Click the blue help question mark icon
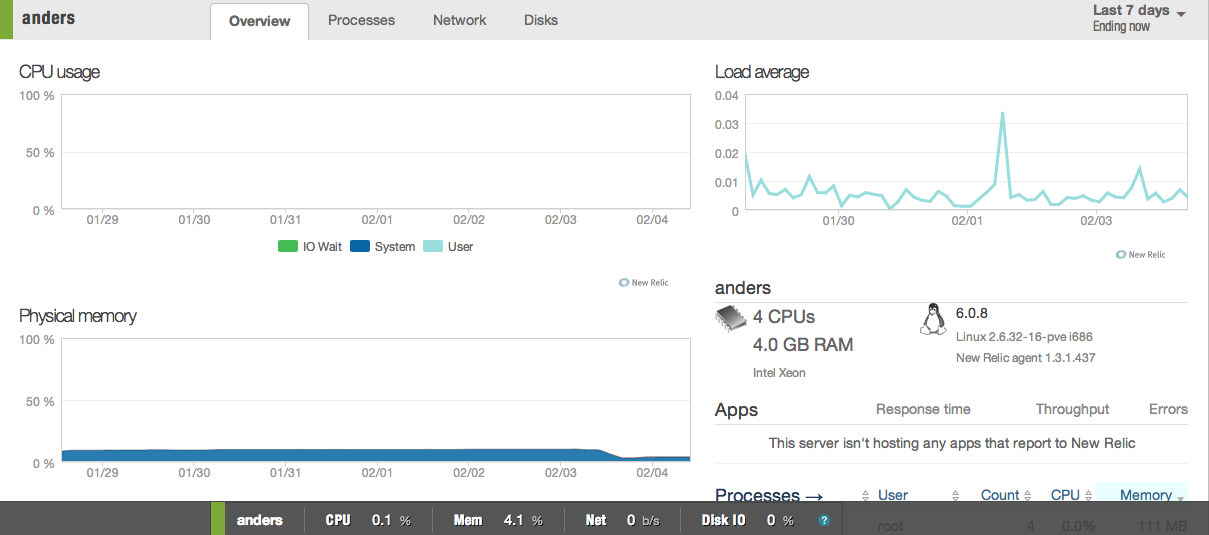1209x535 pixels. (x=824, y=520)
